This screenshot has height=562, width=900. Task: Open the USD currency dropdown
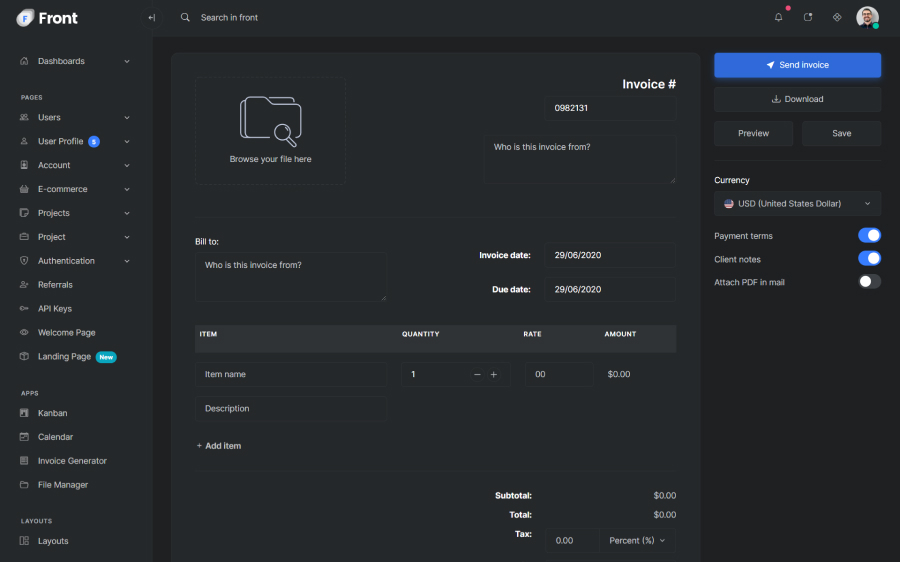[x=797, y=204]
